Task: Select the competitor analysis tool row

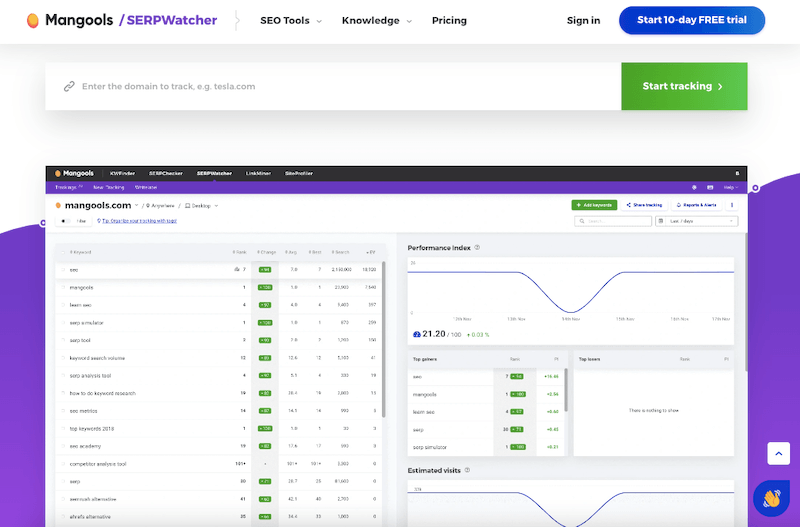Action: [x=218, y=464]
